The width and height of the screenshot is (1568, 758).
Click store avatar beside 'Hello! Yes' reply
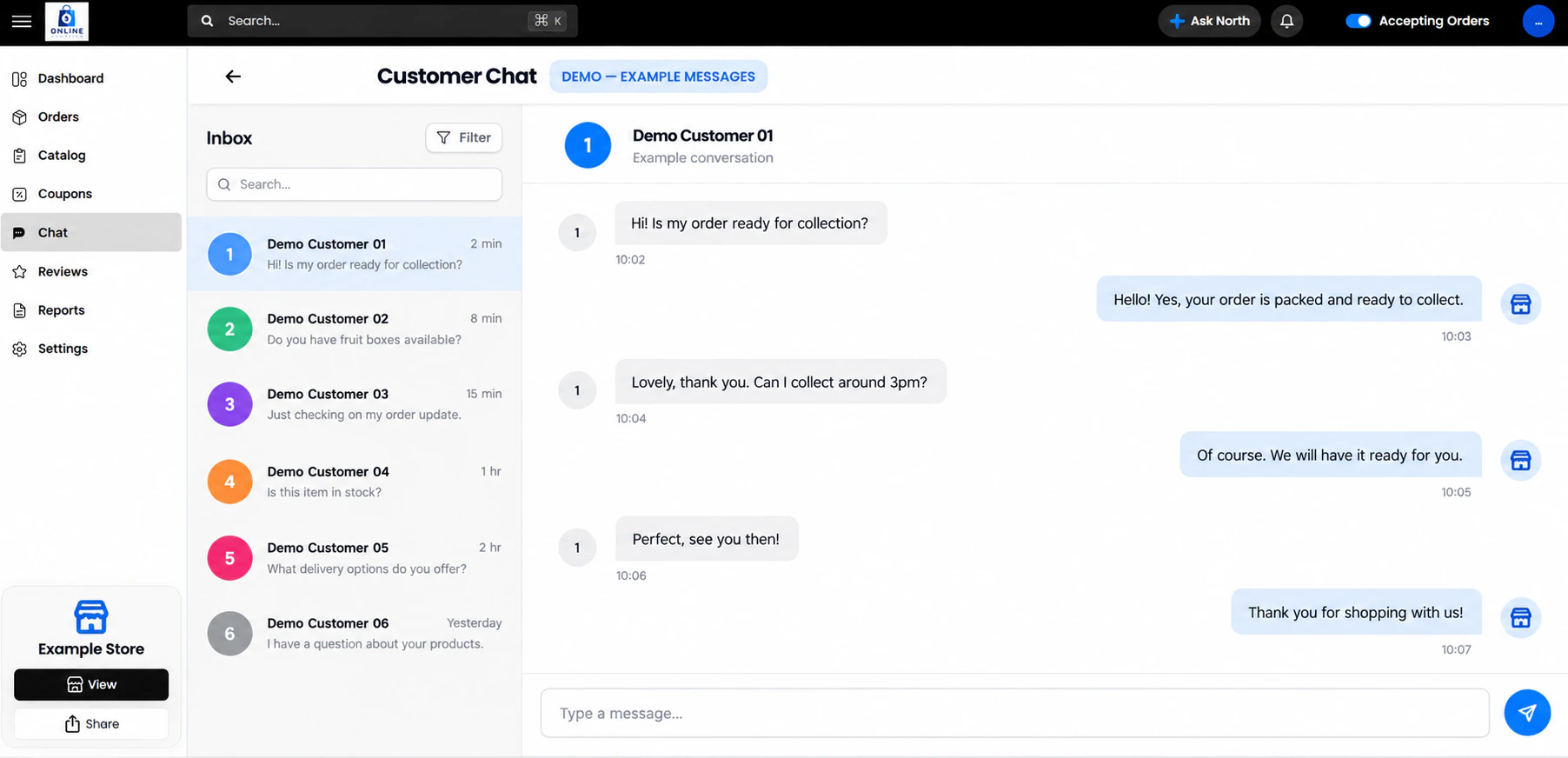[x=1520, y=304]
